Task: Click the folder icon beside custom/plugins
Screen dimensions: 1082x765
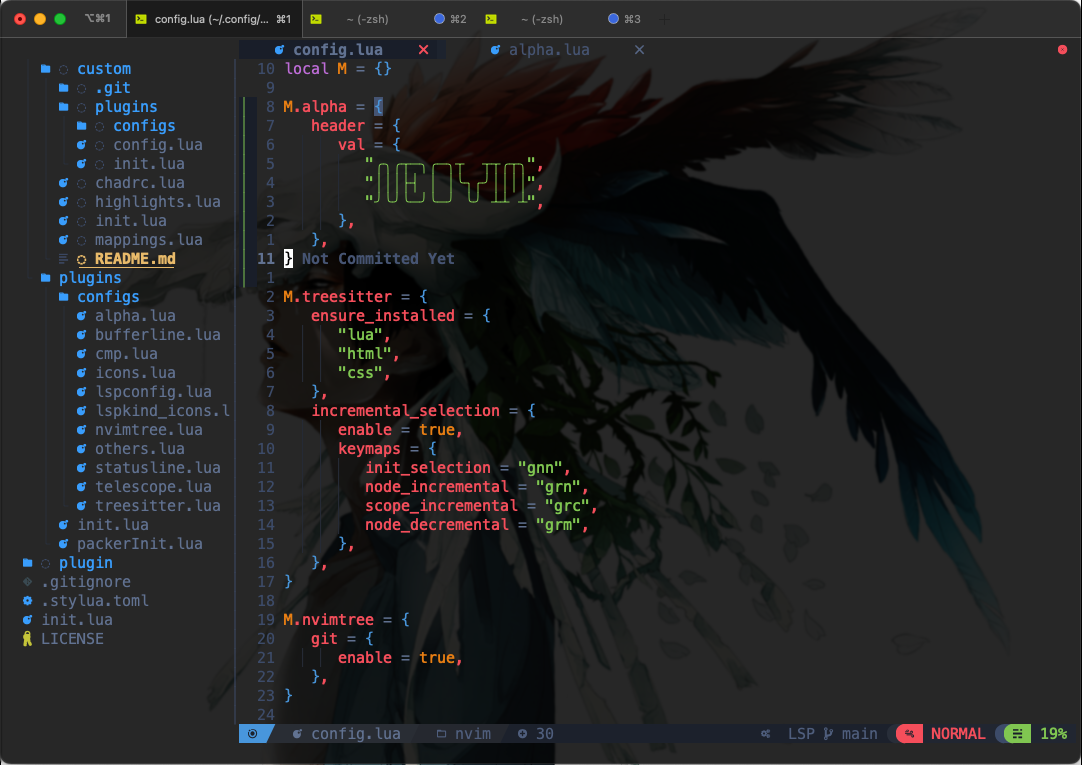Action: 63,106
